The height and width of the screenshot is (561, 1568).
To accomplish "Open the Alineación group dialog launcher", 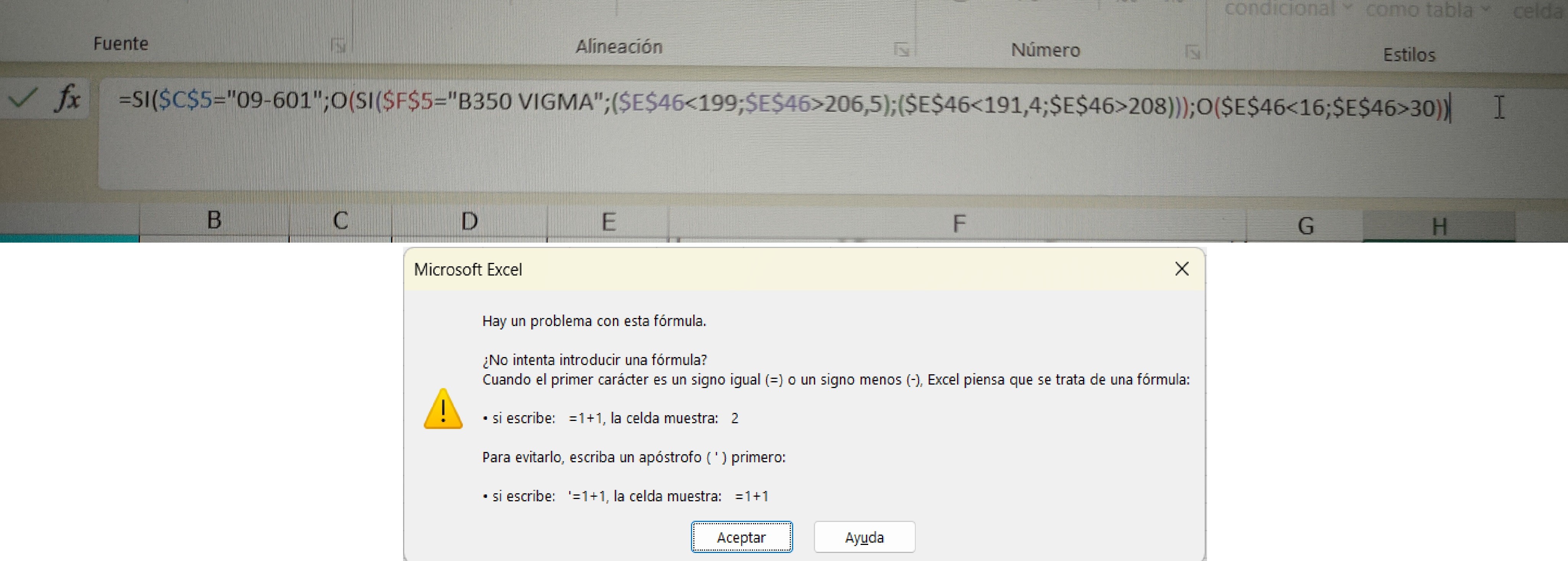I will coord(902,49).
